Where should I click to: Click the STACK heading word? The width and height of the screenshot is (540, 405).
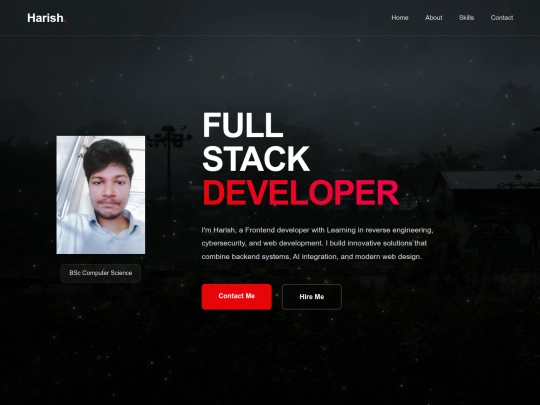[x=256, y=158]
